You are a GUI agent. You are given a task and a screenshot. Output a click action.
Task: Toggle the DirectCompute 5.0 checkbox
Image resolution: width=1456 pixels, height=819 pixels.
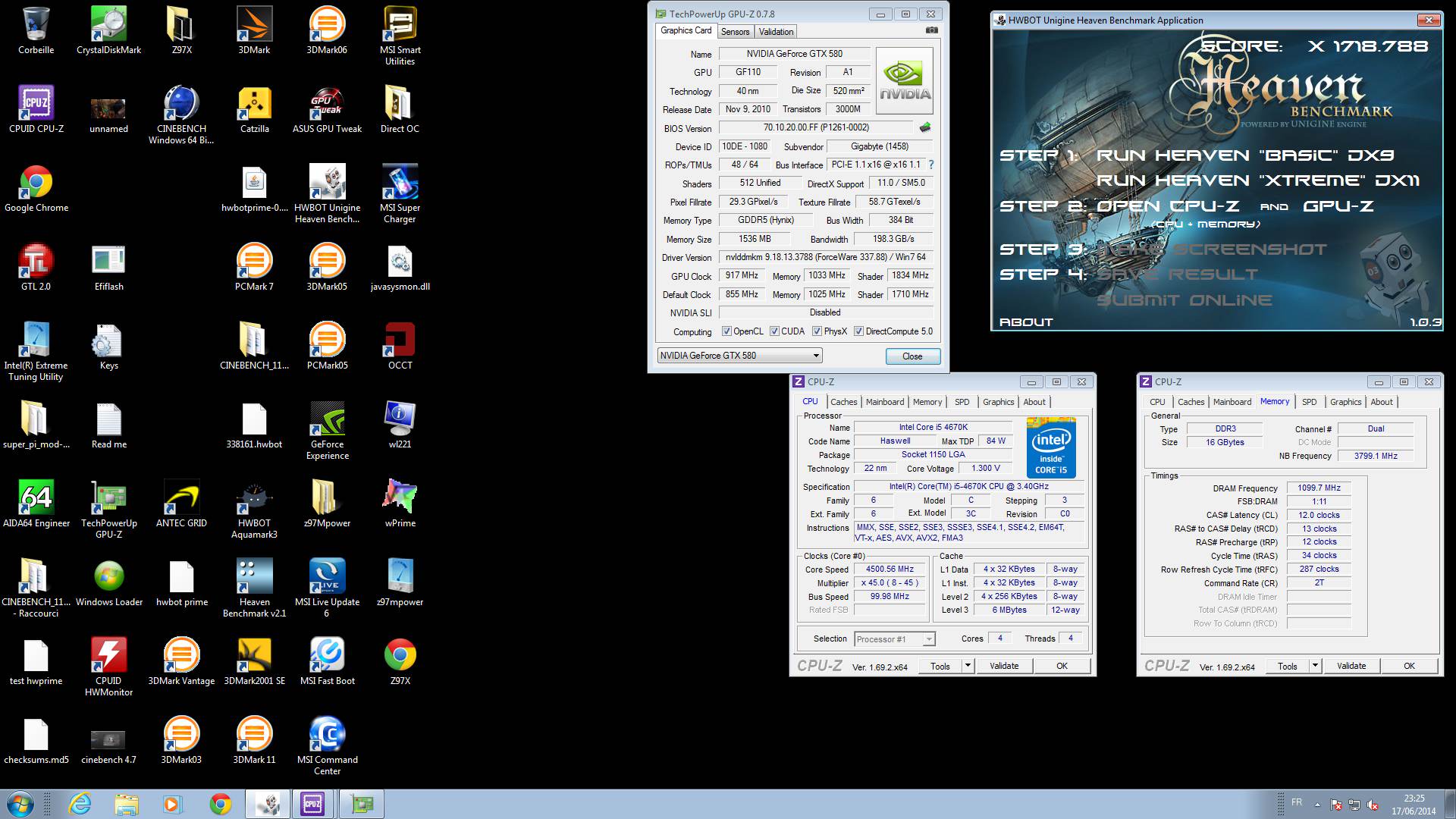(x=858, y=331)
